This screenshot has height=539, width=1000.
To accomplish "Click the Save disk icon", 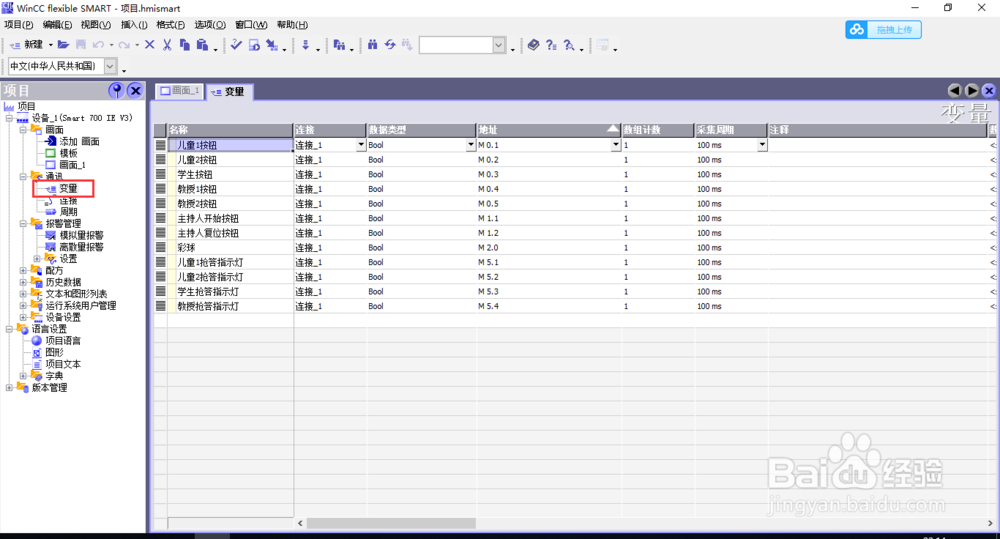I will 80,45.
